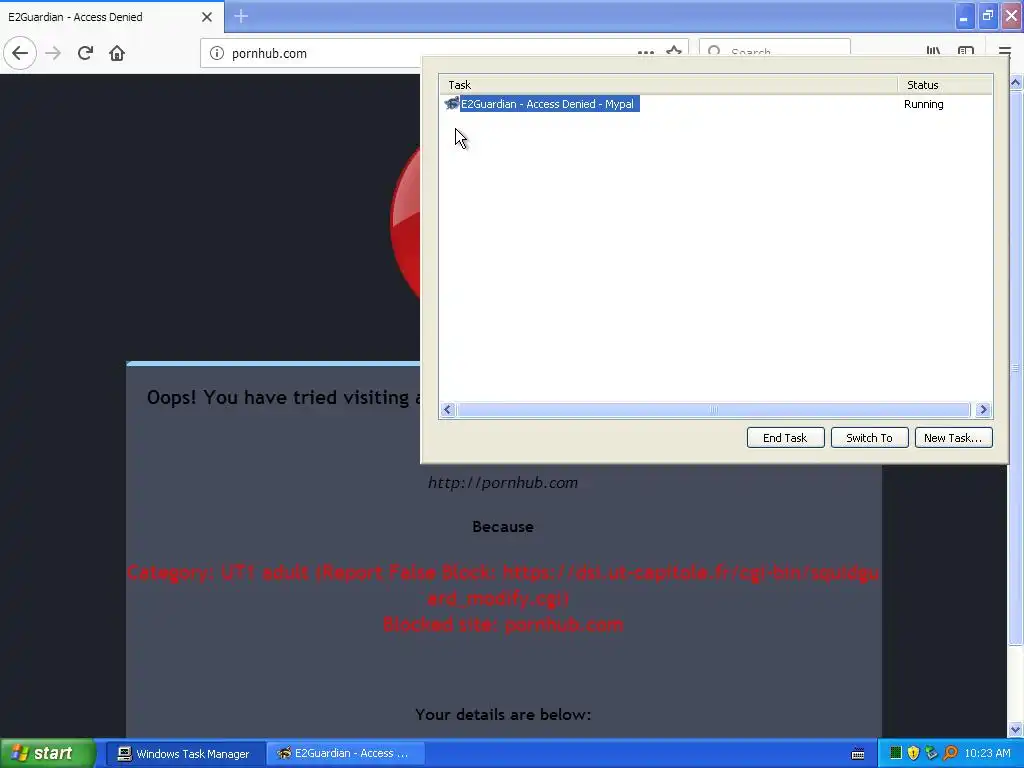Open the library toolbar icon

(933, 51)
